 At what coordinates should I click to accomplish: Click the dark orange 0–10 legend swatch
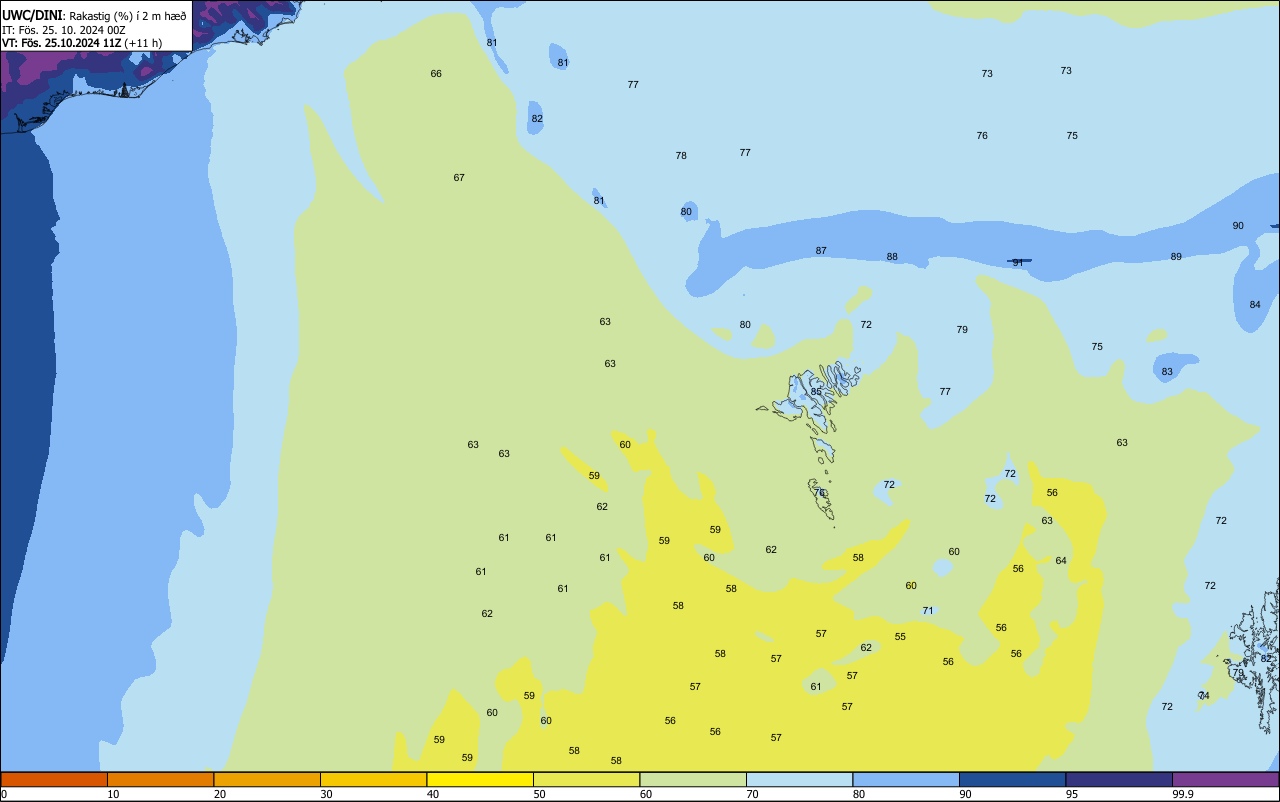[54, 779]
